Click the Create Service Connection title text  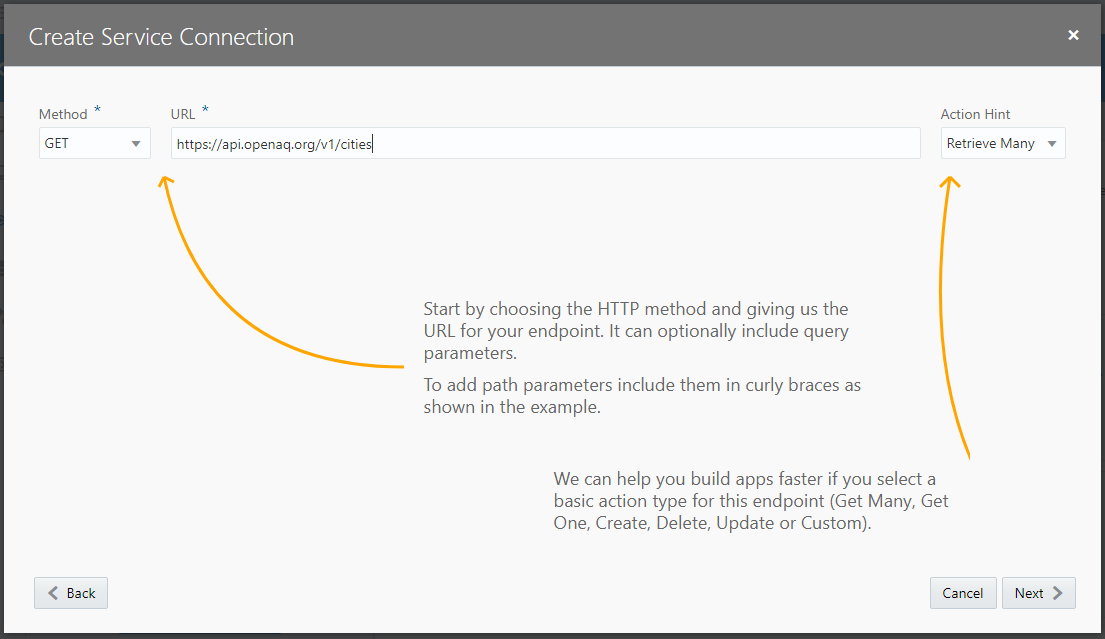(161, 38)
